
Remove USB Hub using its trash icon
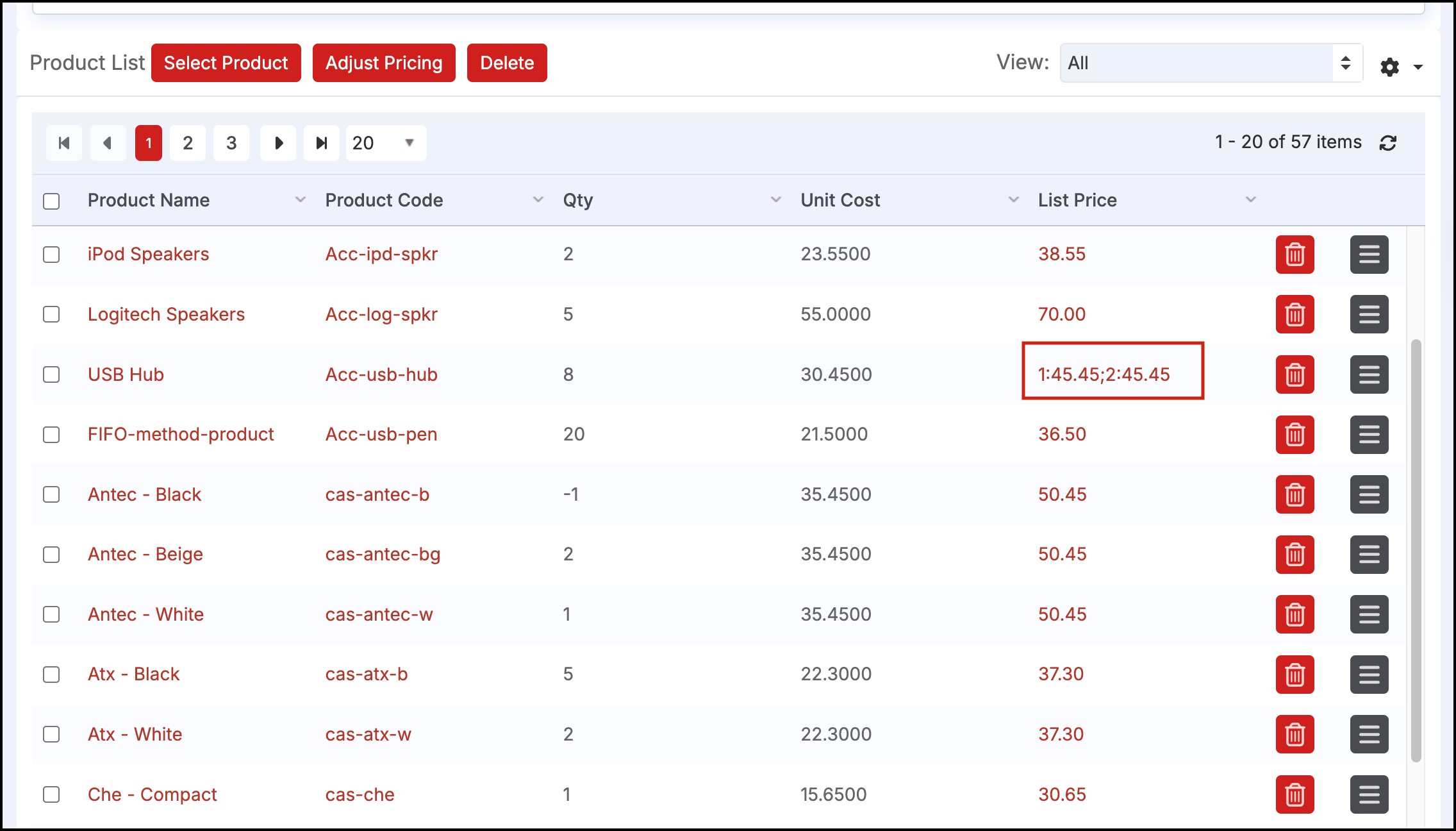point(1295,374)
